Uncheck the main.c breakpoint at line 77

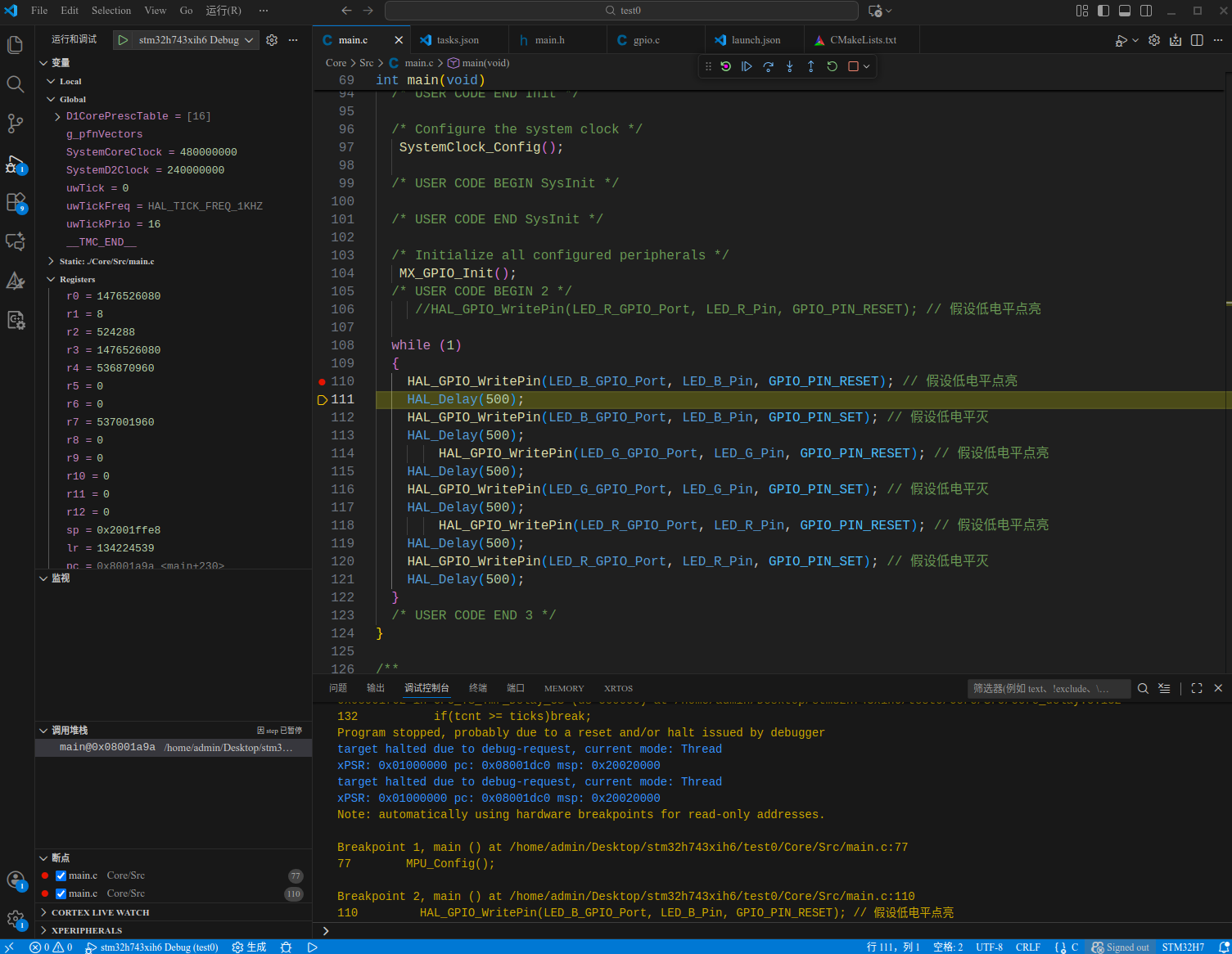61,875
